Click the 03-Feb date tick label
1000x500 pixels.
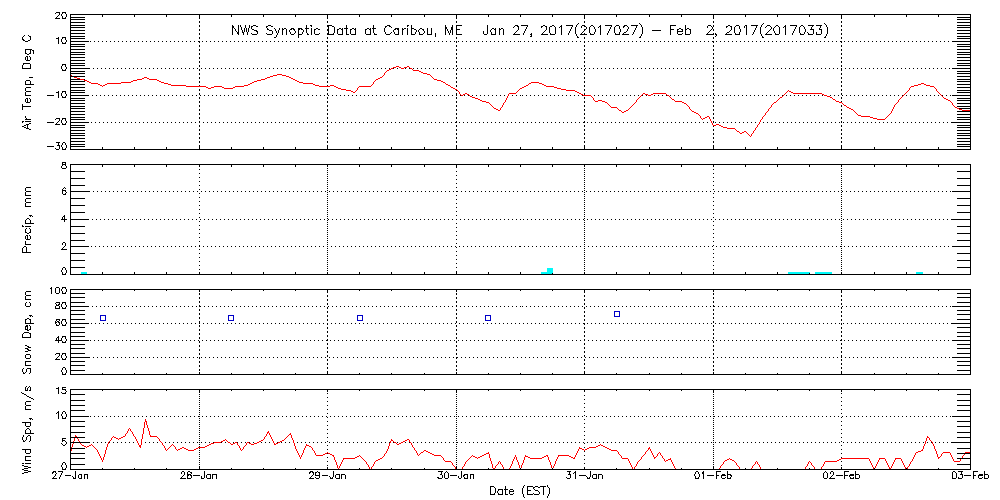(969, 477)
